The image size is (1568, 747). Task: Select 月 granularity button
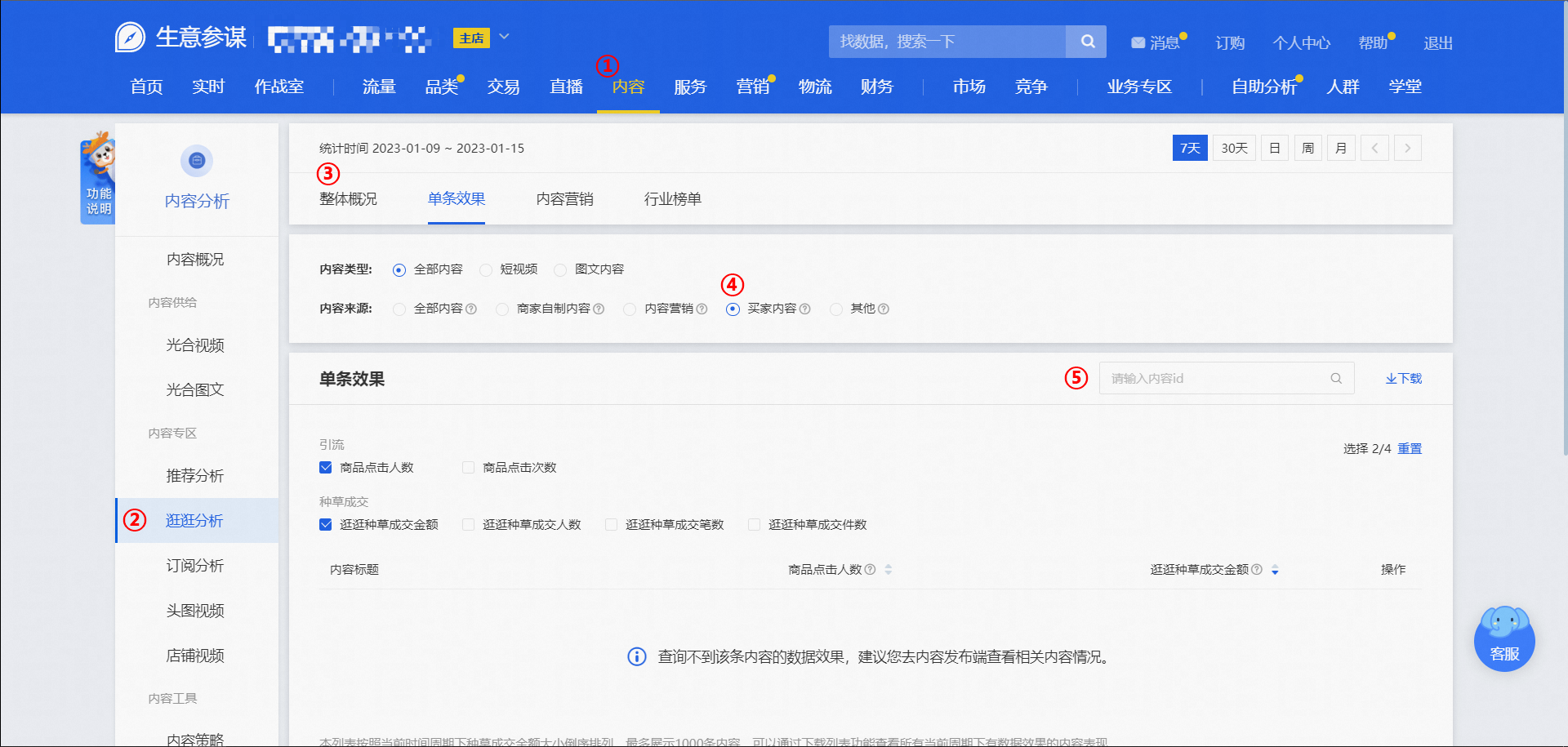[x=1341, y=148]
